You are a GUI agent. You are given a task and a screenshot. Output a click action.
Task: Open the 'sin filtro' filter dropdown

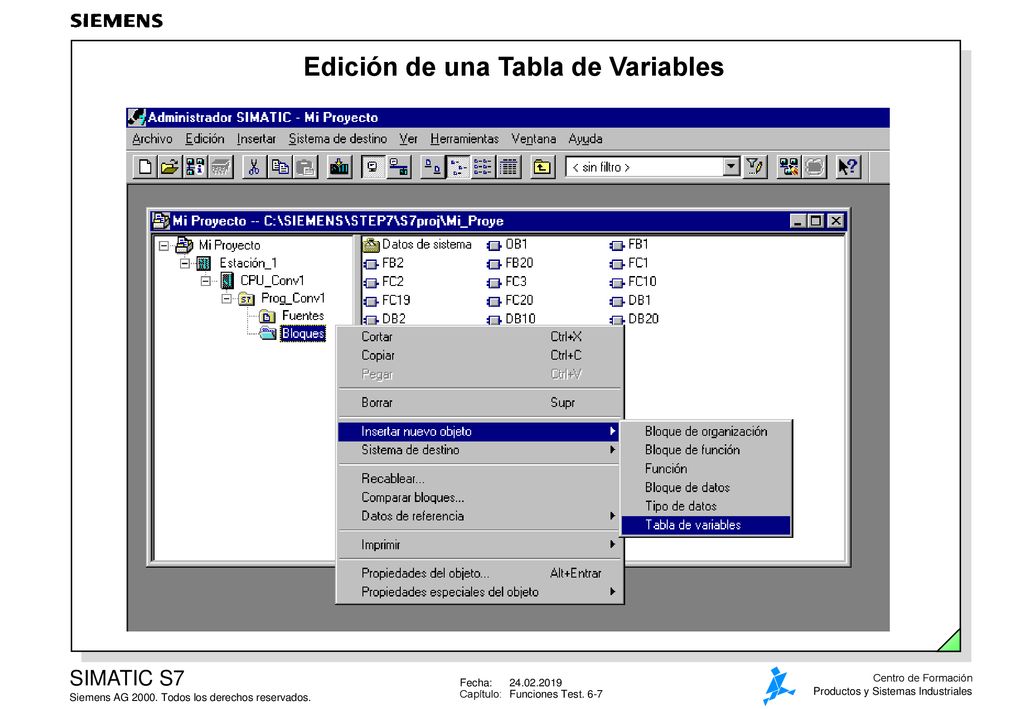click(731, 167)
